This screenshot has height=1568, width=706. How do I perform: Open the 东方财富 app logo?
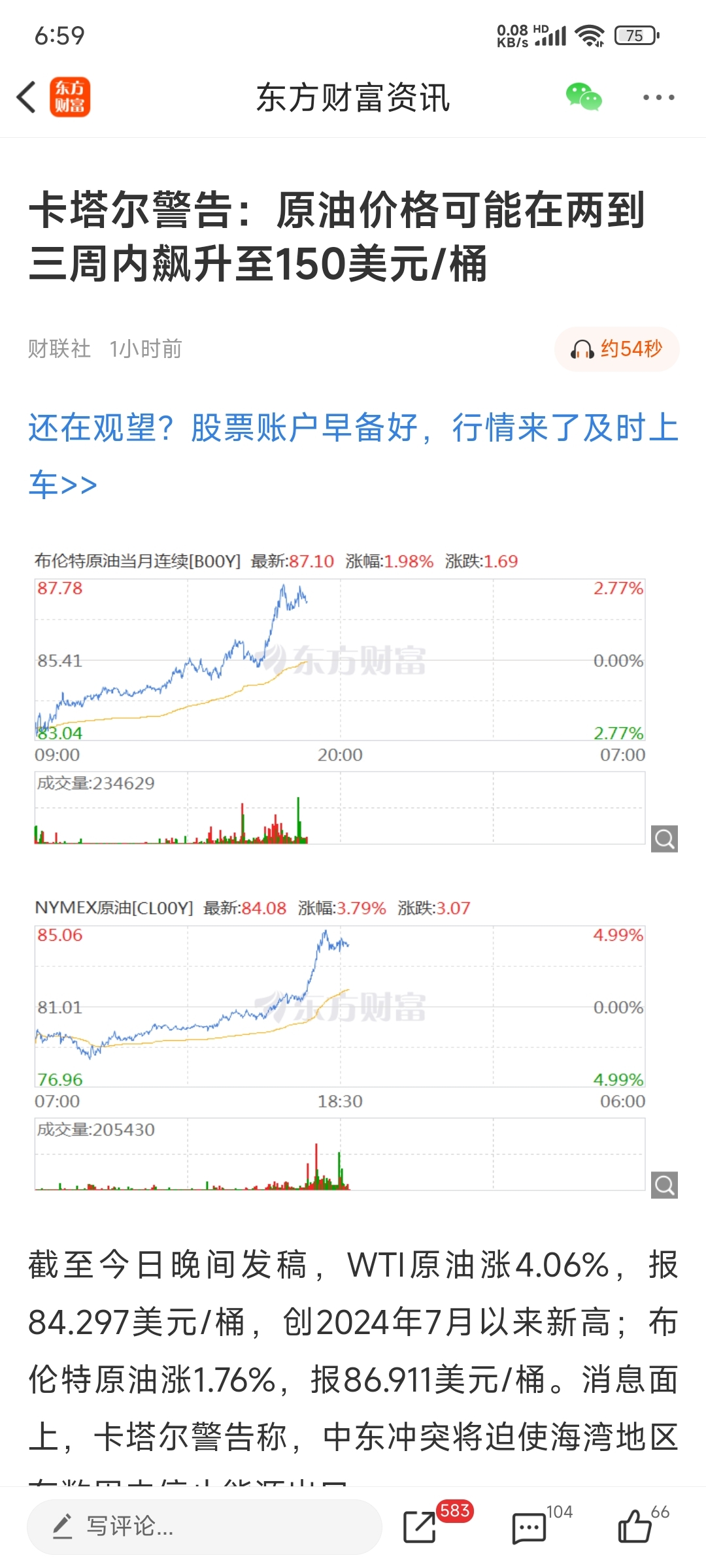click(70, 97)
